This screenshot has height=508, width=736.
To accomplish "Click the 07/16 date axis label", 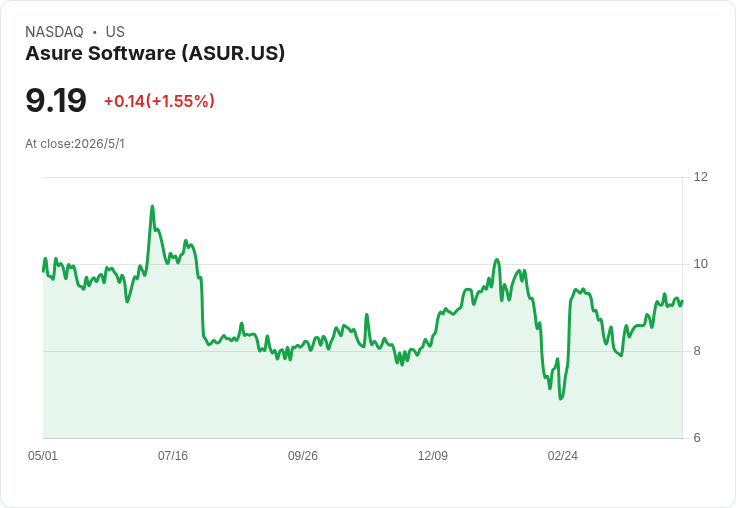I will point(173,455).
